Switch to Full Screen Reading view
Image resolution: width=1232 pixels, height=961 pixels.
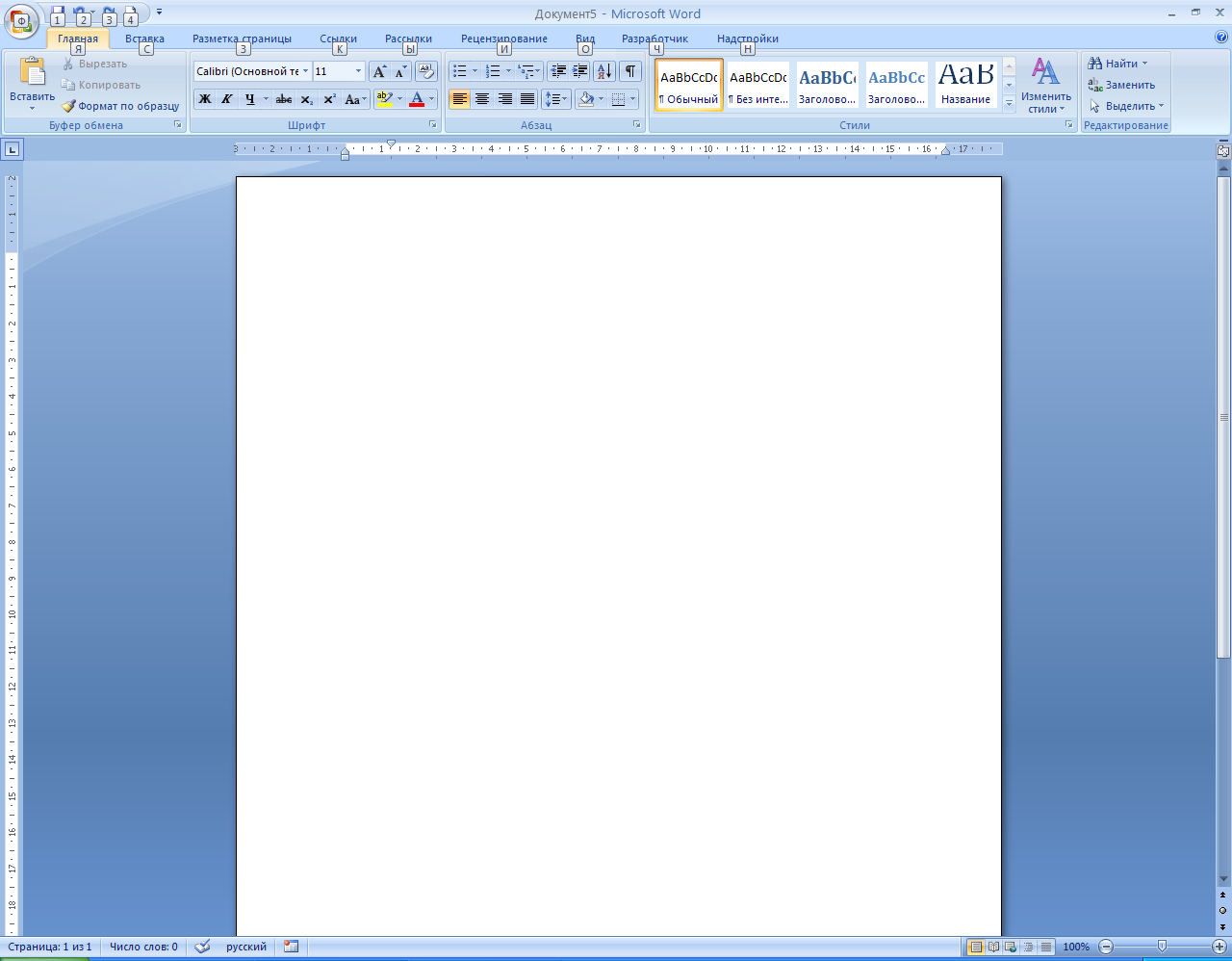[993, 947]
